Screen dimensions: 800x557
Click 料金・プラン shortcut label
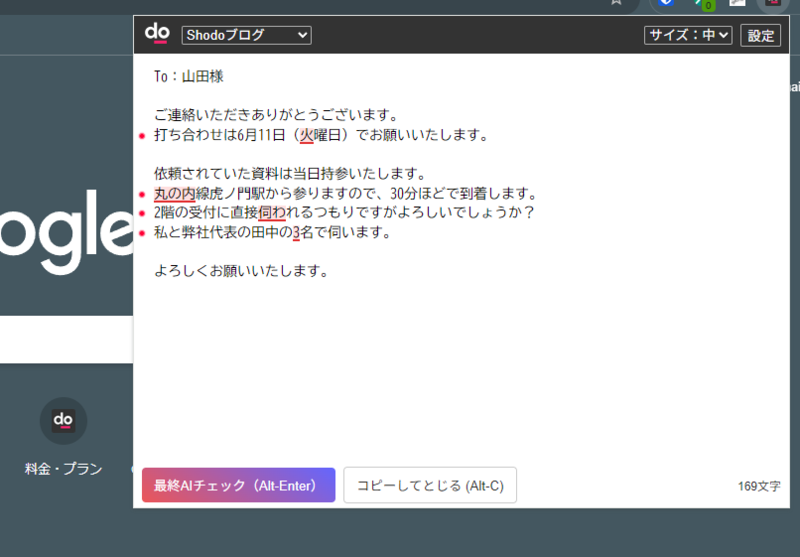coord(63,469)
